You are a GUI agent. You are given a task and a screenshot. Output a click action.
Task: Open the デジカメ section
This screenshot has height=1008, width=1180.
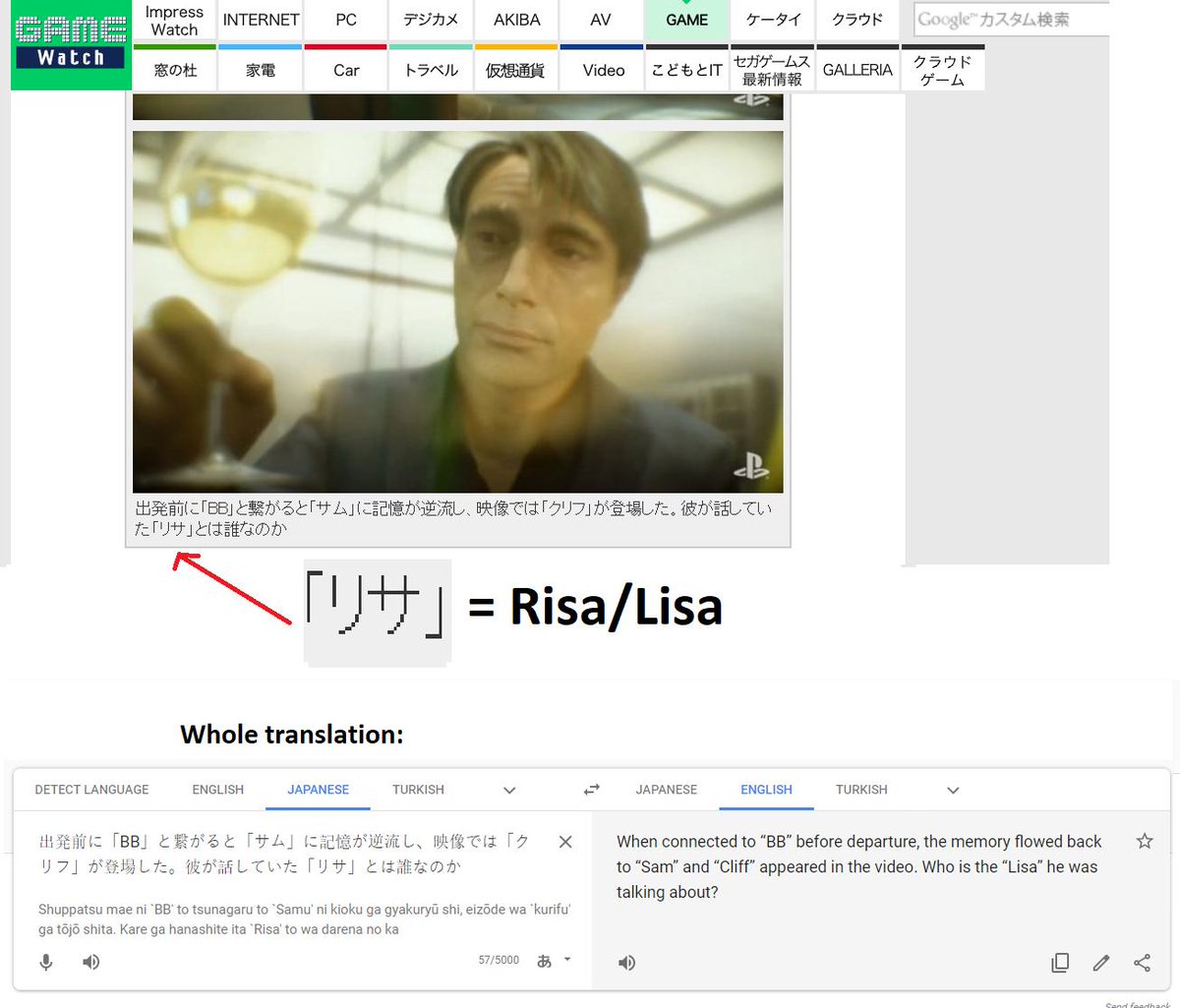[431, 21]
